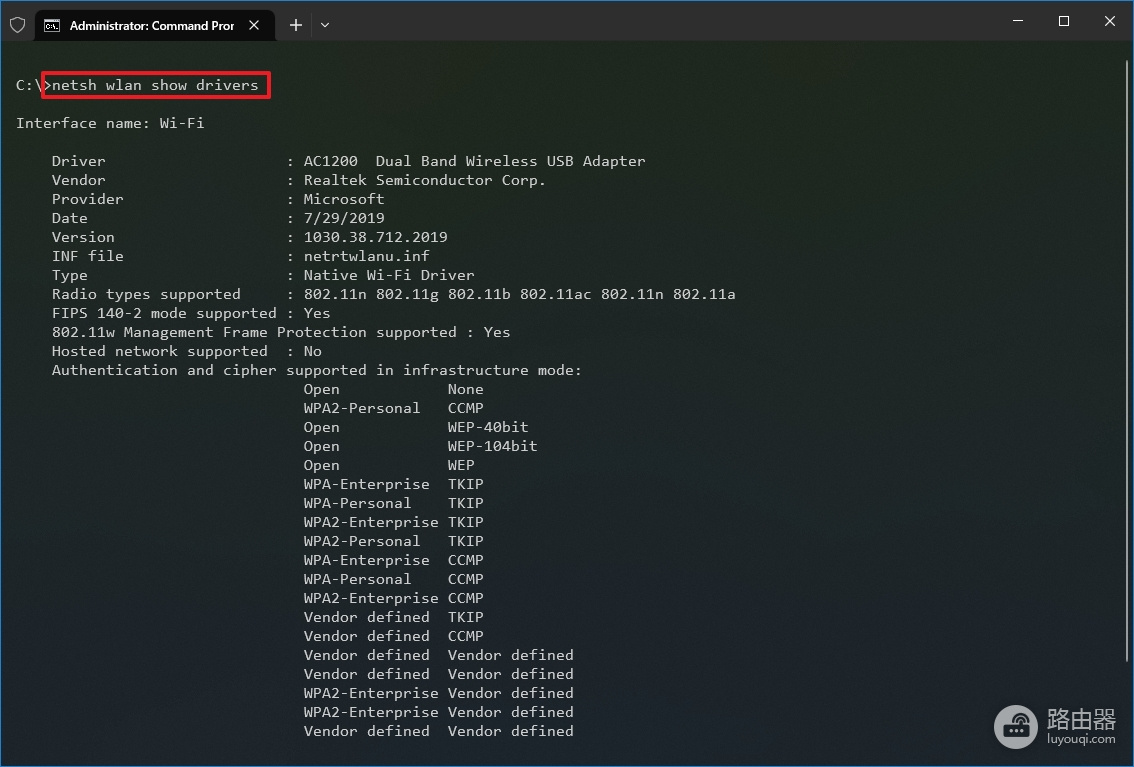The height and width of the screenshot is (767, 1134).
Task: Click the 'WEP-40bit' cipher entry
Action: pyautogui.click(x=487, y=427)
